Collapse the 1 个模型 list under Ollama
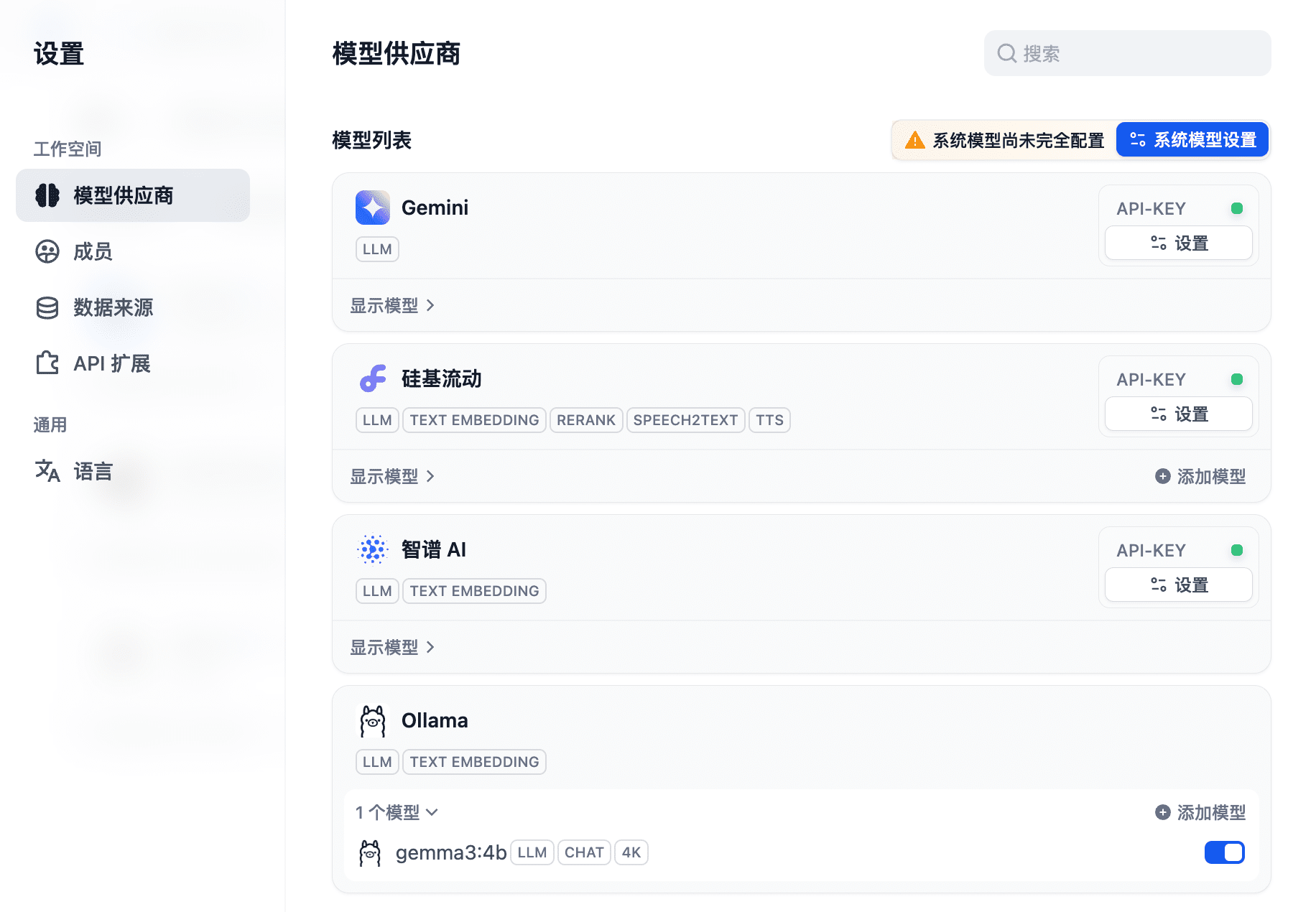The width and height of the screenshot is (1316, 912). pyautogui.click(x=397, y=812)
